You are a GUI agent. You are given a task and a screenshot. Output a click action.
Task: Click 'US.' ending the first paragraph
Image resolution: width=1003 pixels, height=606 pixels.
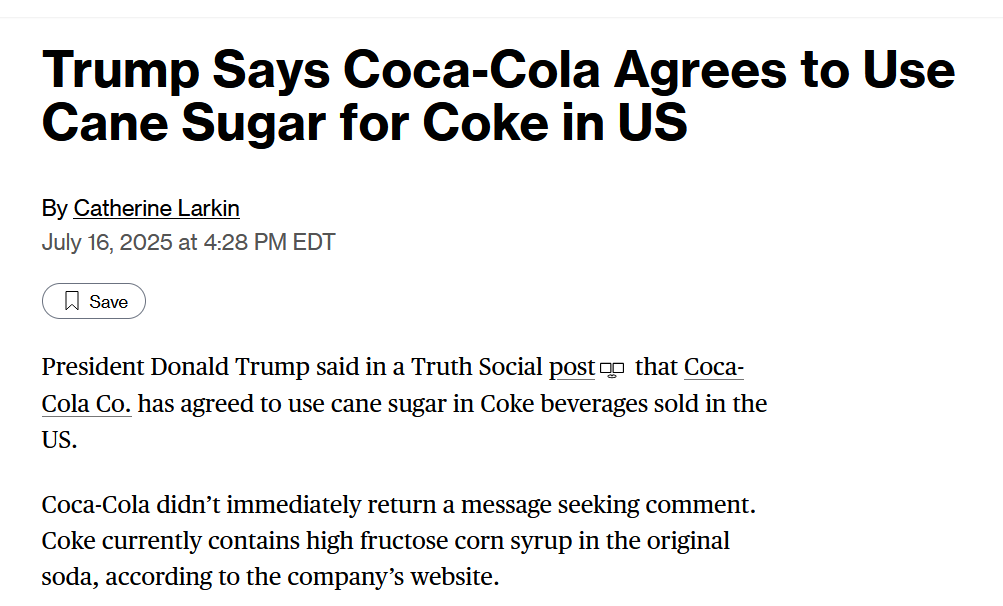tap(59, 440)
